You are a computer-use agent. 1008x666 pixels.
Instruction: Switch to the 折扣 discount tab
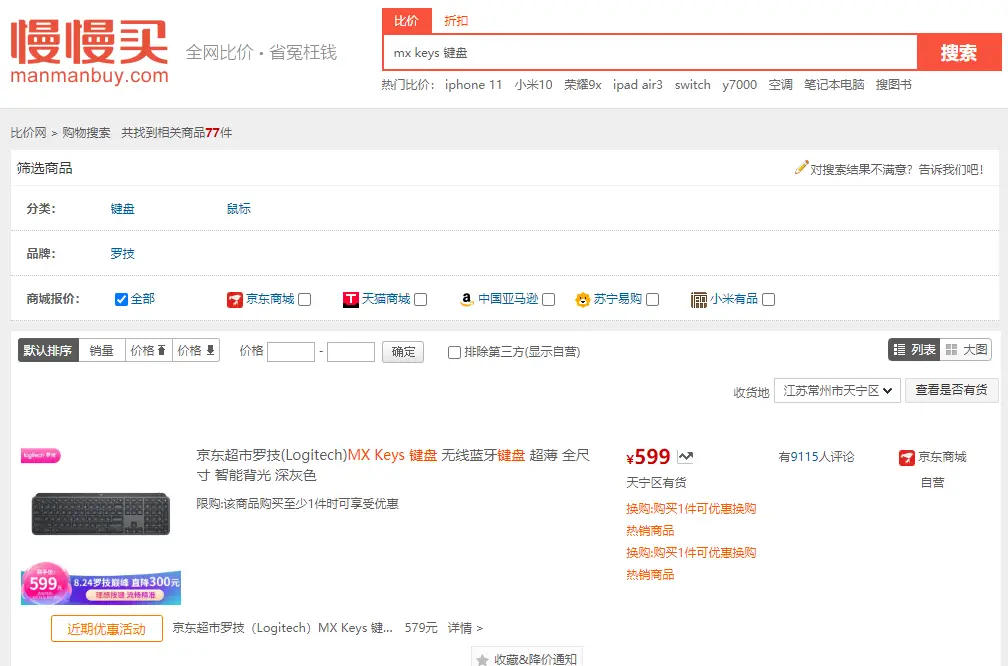coord(455,20)
